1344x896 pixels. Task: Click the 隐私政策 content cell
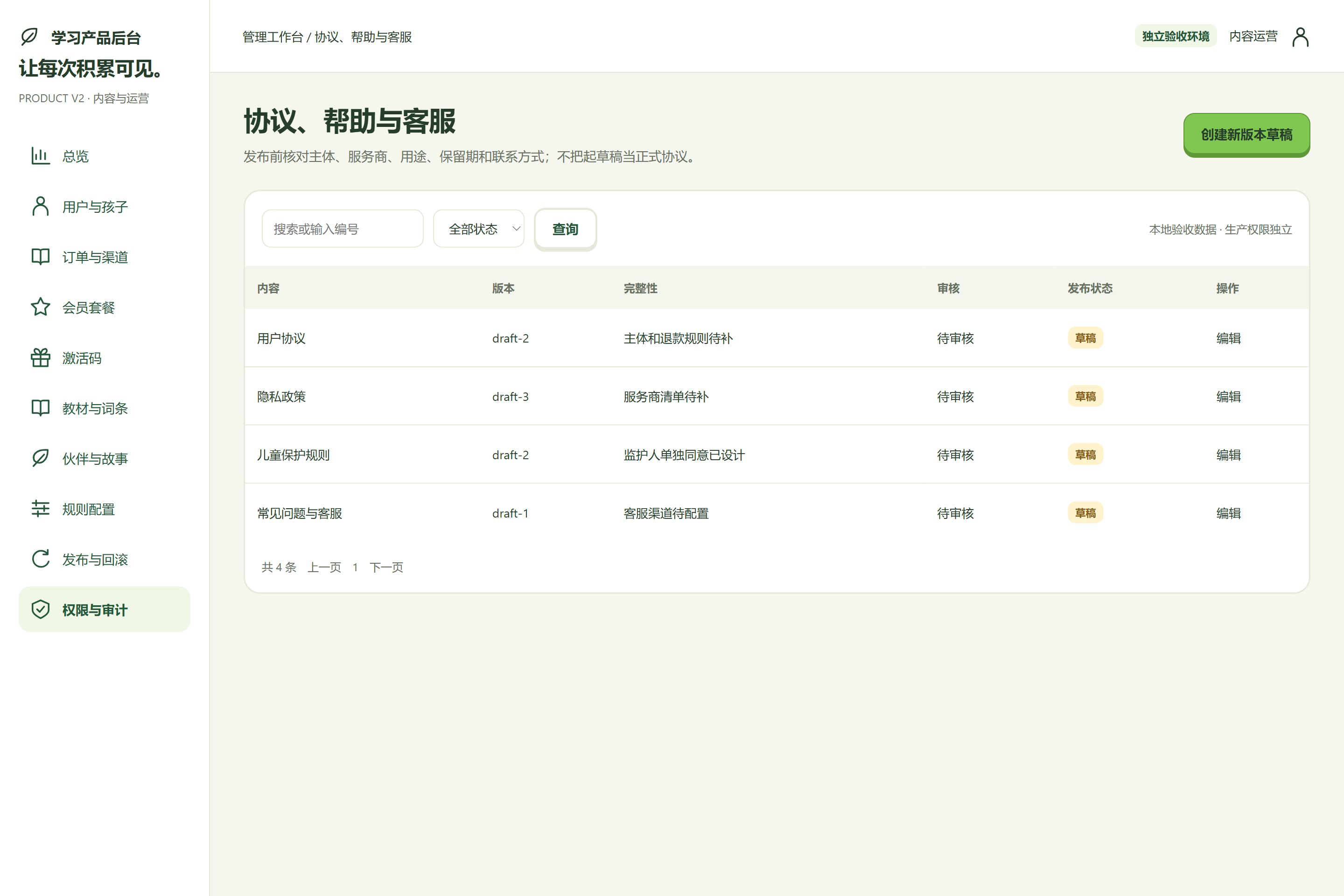pyautogui.click(x=281, y=397)
